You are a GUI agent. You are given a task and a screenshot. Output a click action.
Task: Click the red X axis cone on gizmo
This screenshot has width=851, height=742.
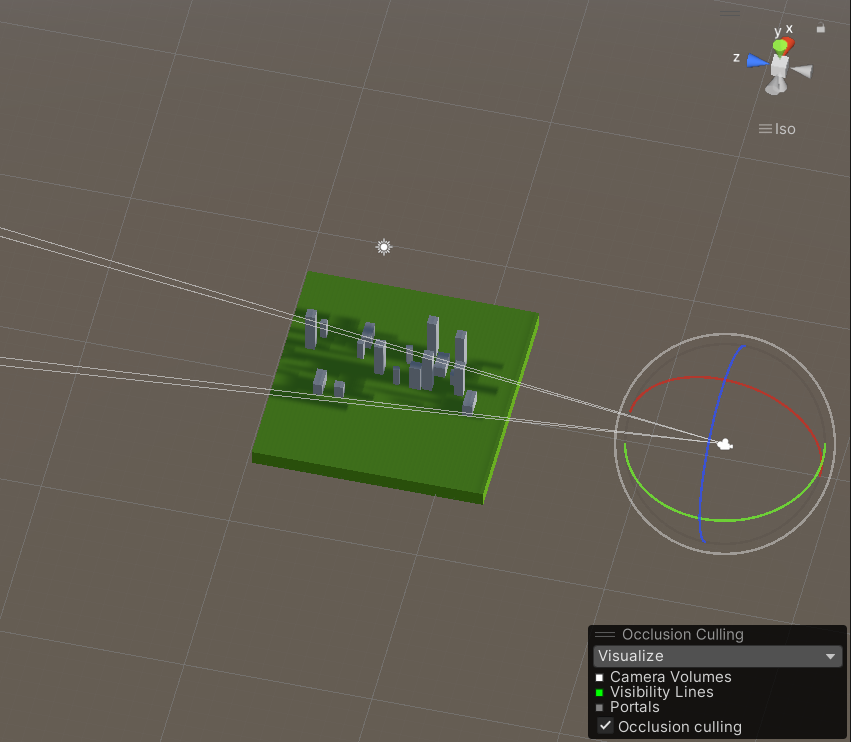(x=789, y=43)
